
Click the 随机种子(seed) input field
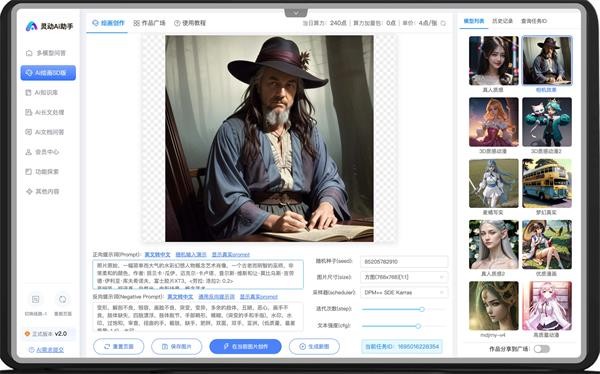pyautogui.click(x=404, y=261)
